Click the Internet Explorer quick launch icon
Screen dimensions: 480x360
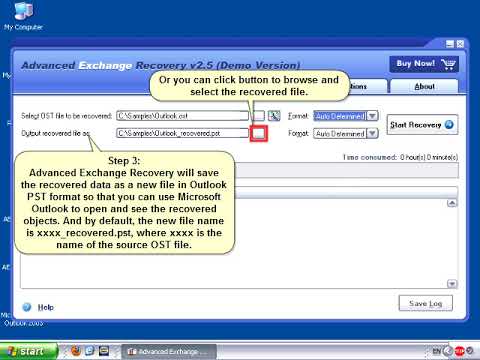(90, 351)
